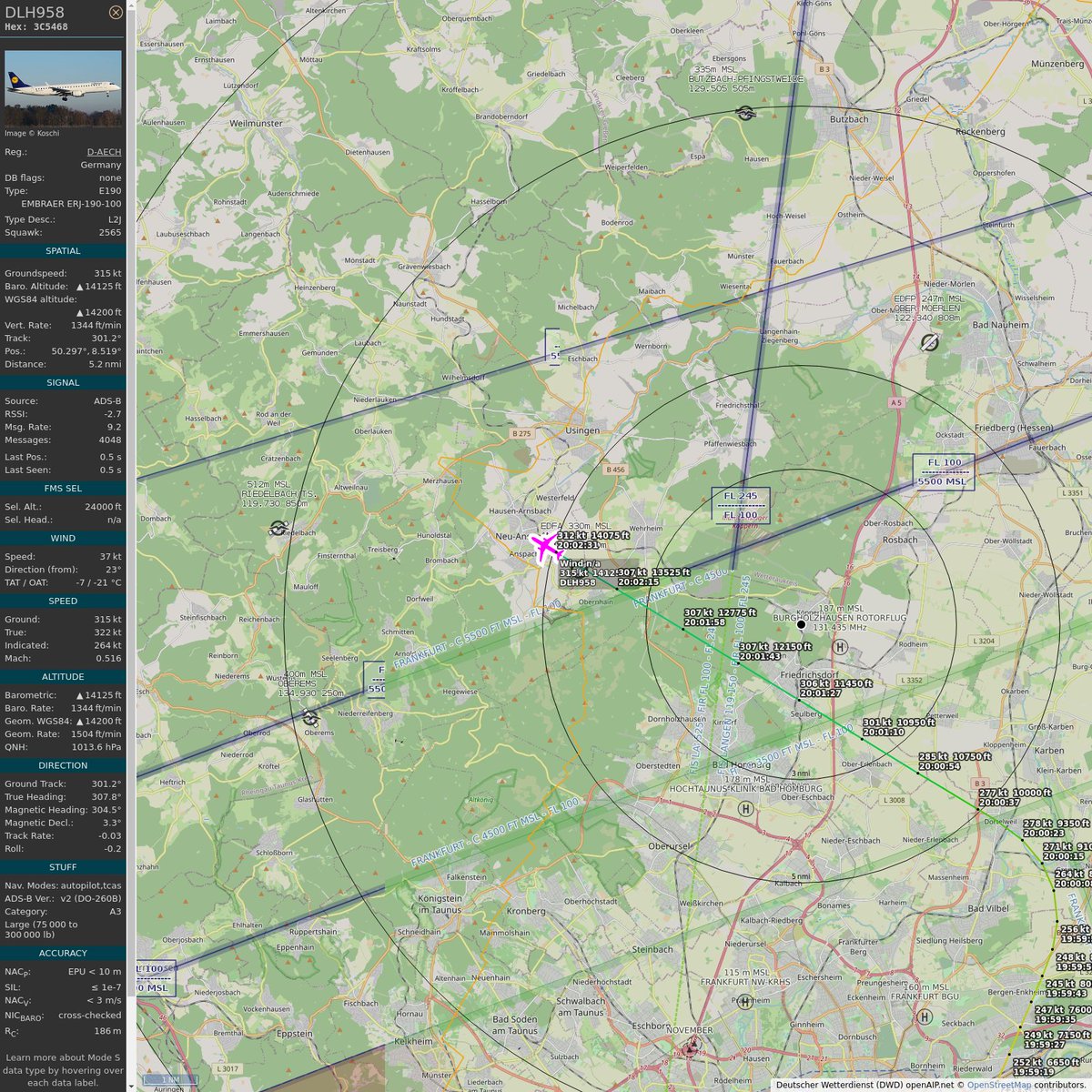
Task: Click the ALTITUDE section header
Action: (x=63, y=677)
